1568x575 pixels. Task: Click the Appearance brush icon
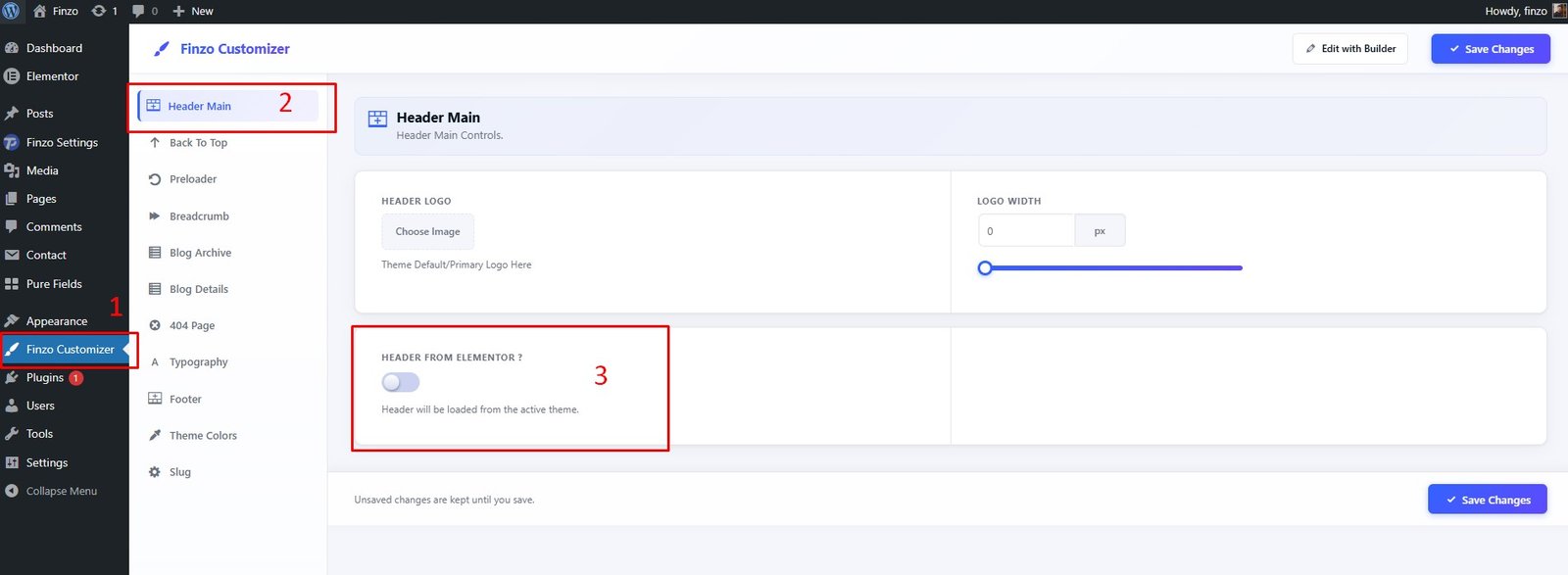click(12, 321)
